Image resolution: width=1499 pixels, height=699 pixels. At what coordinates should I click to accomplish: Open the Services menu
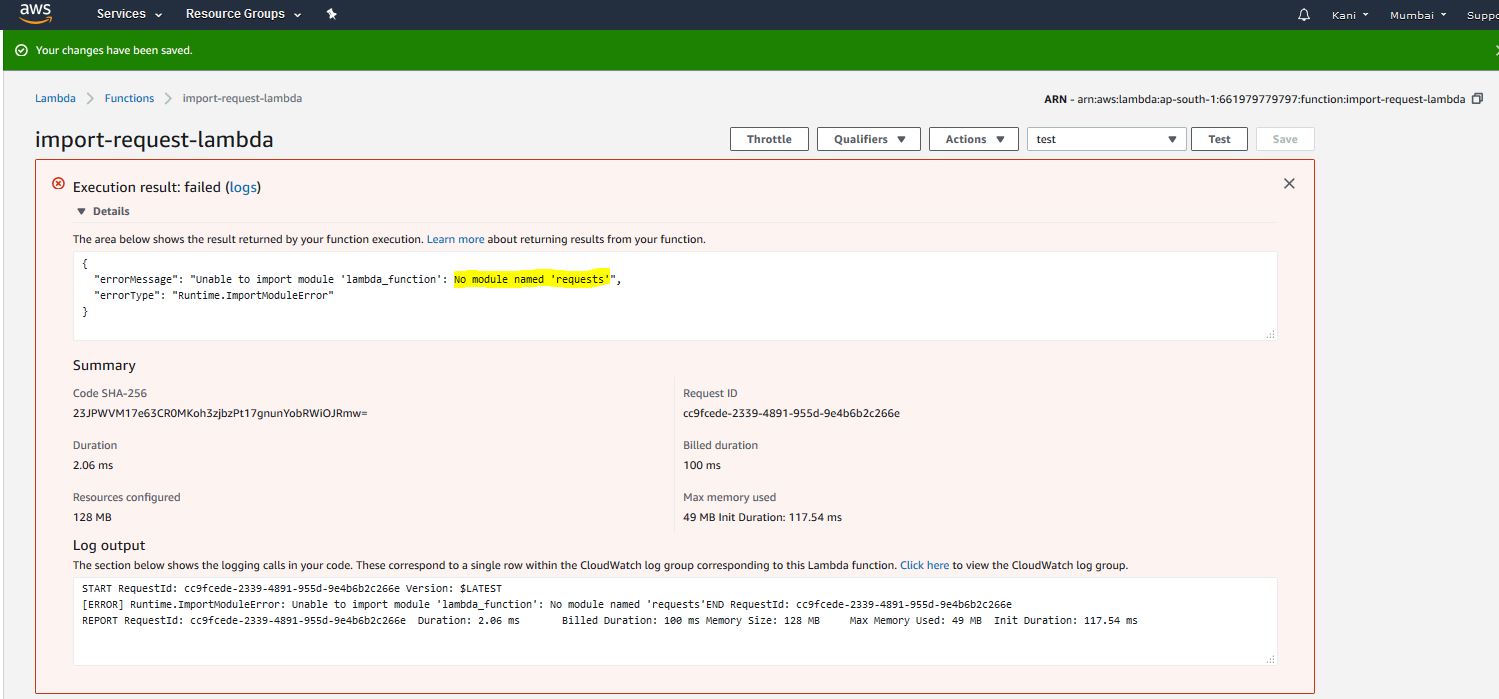(x=129, y=14)
